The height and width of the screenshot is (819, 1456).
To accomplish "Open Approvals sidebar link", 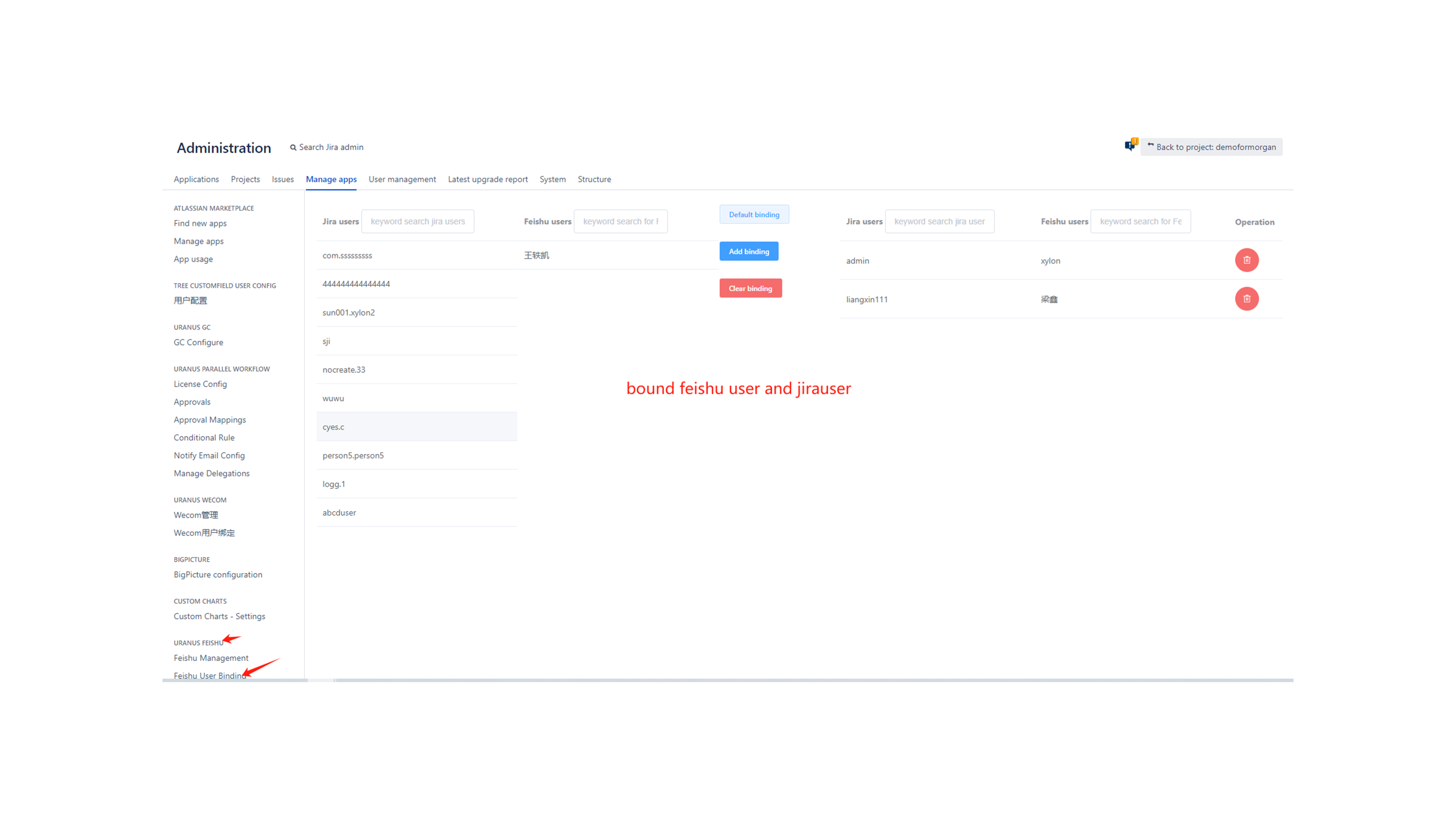I will tap(192, 402).
